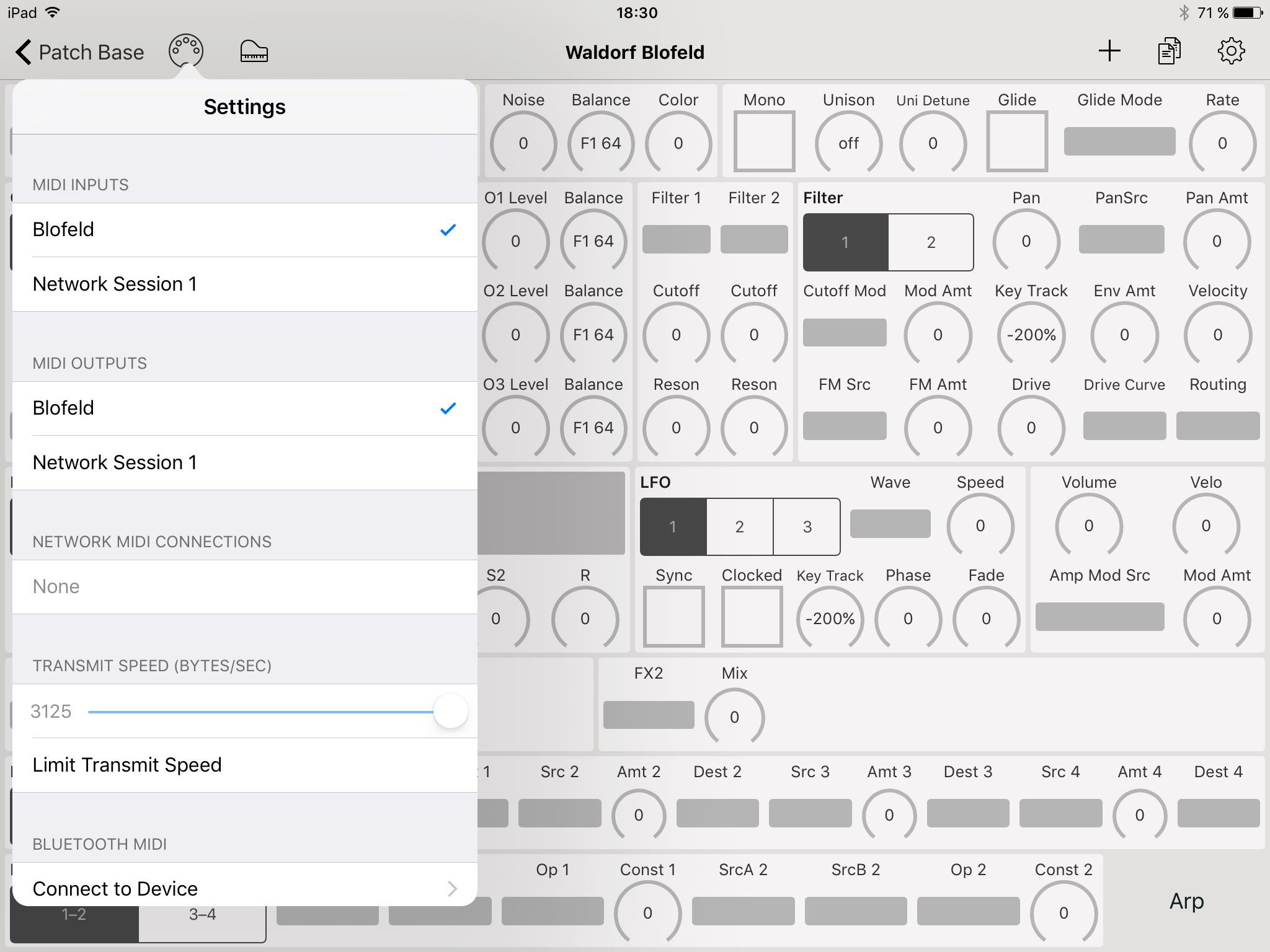This screenshot has height=952, width=1270.
Task: Expand Connect to Device under Bluetooth MIDI
Action: tap(244, 888)
